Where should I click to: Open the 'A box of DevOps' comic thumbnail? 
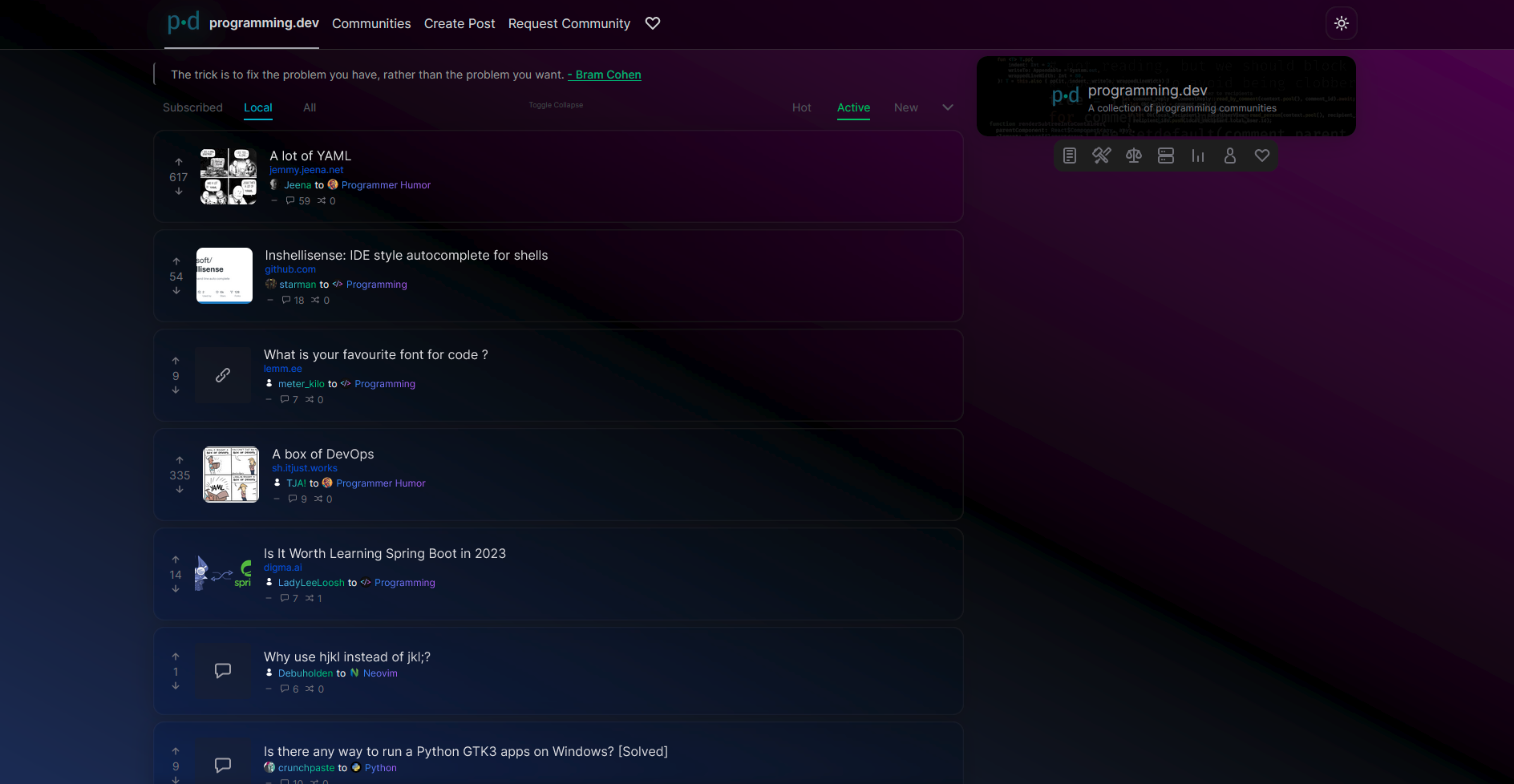[x=231, y=475]
